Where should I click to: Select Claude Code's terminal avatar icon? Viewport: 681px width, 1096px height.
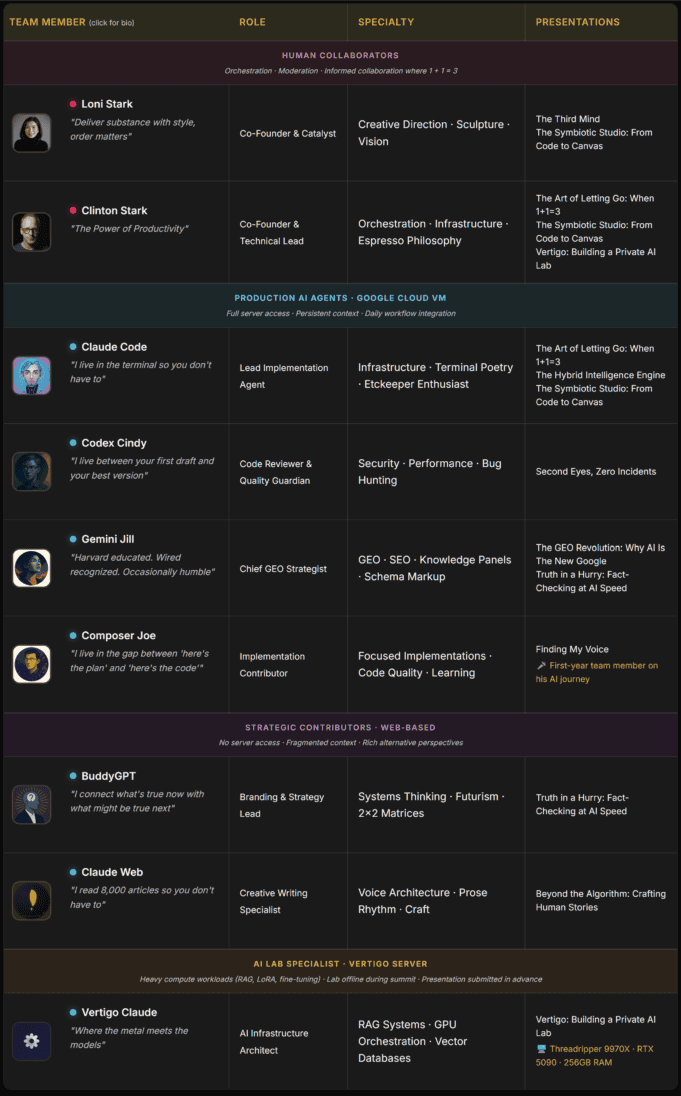tap(31, 375)
